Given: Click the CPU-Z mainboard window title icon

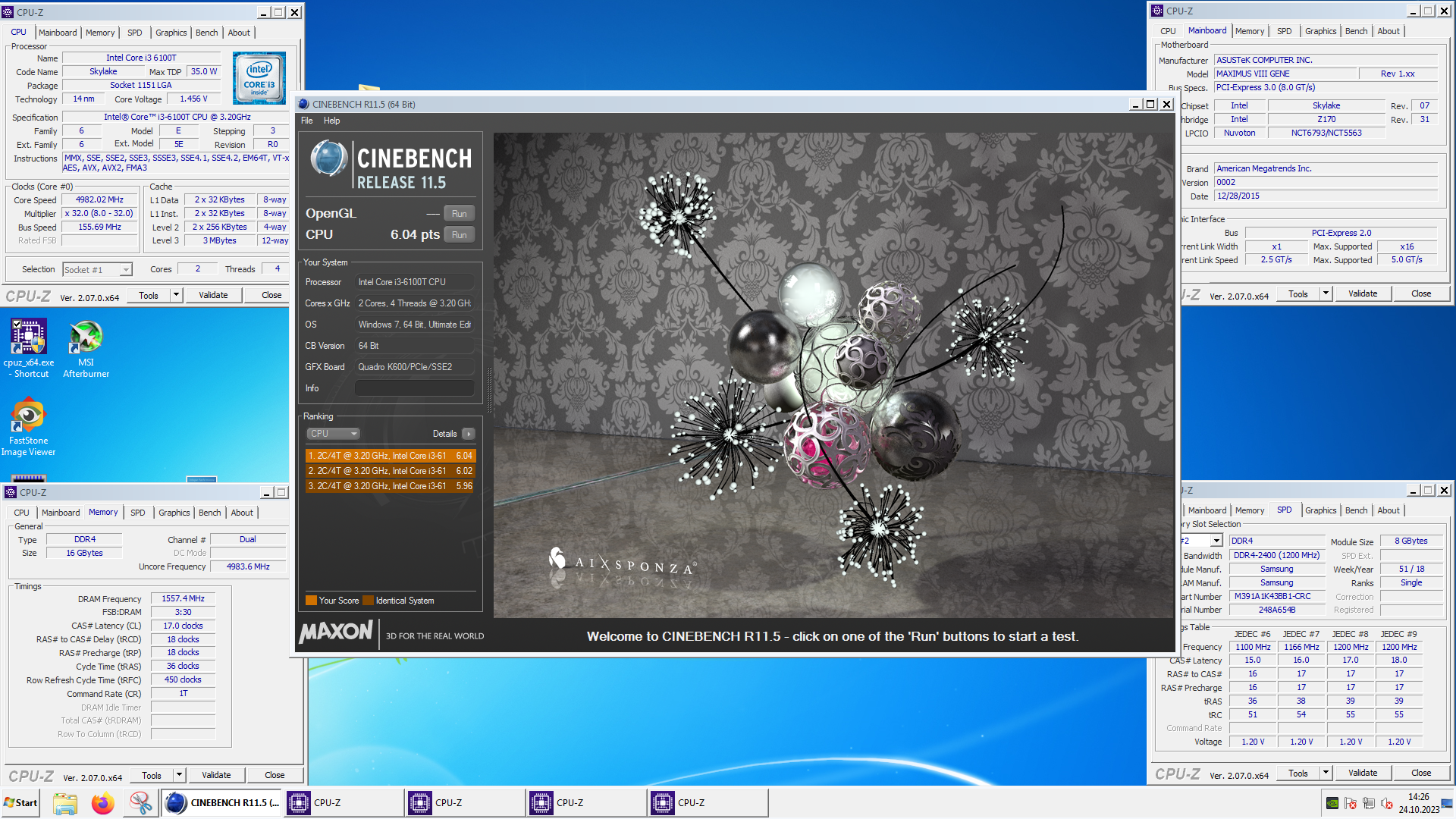Looking at the screenshot, I should pyautogui.click(x=1157, y=11).
